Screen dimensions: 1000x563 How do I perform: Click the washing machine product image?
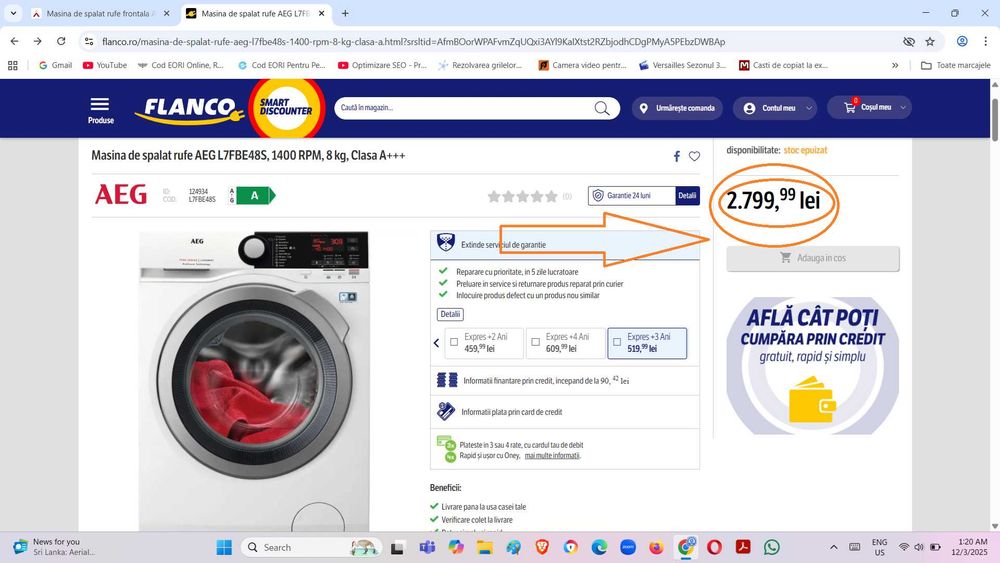click(254, 381)
